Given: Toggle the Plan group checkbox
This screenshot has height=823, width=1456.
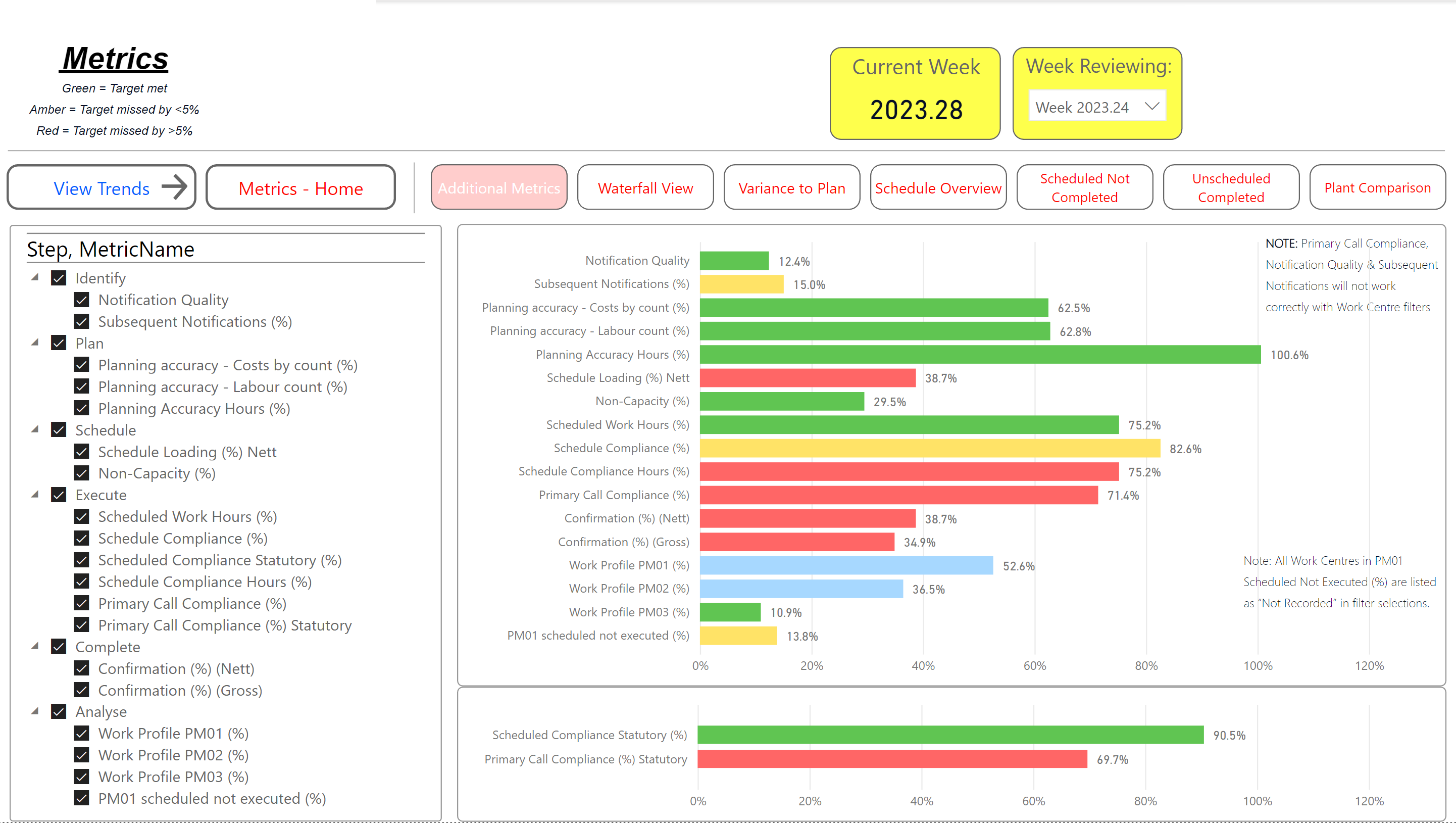Looking at the screenshot, I should (x=59, y=343).
